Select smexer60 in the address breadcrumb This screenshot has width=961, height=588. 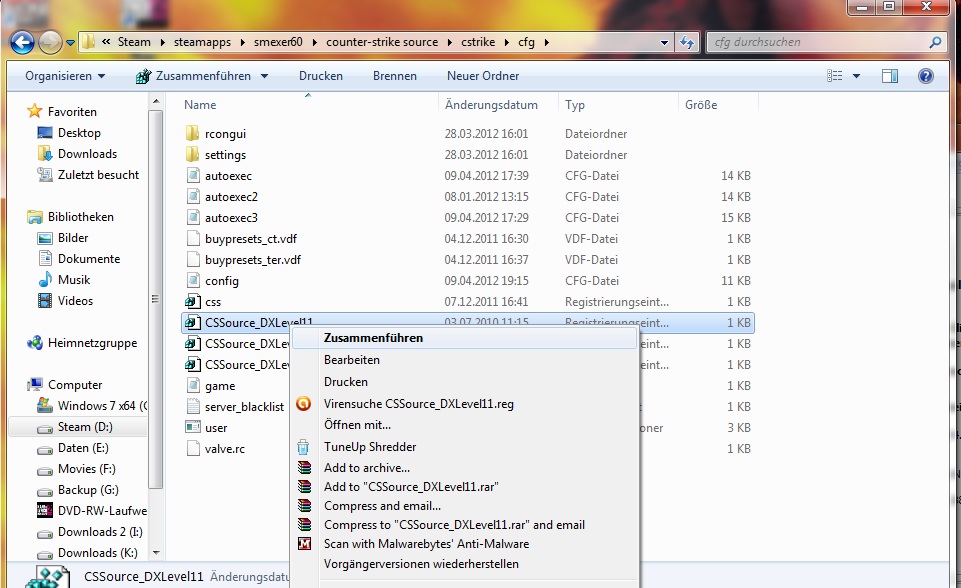(x=278, y=42)
